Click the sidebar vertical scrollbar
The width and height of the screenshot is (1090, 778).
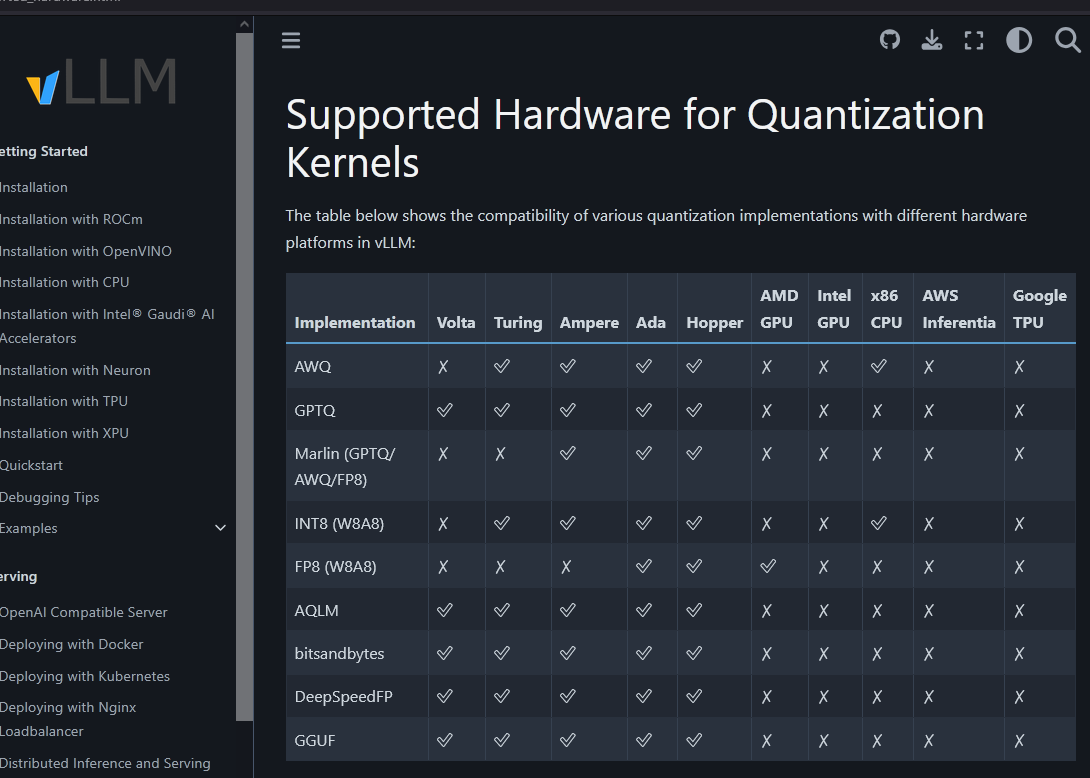tap(244, 380)
